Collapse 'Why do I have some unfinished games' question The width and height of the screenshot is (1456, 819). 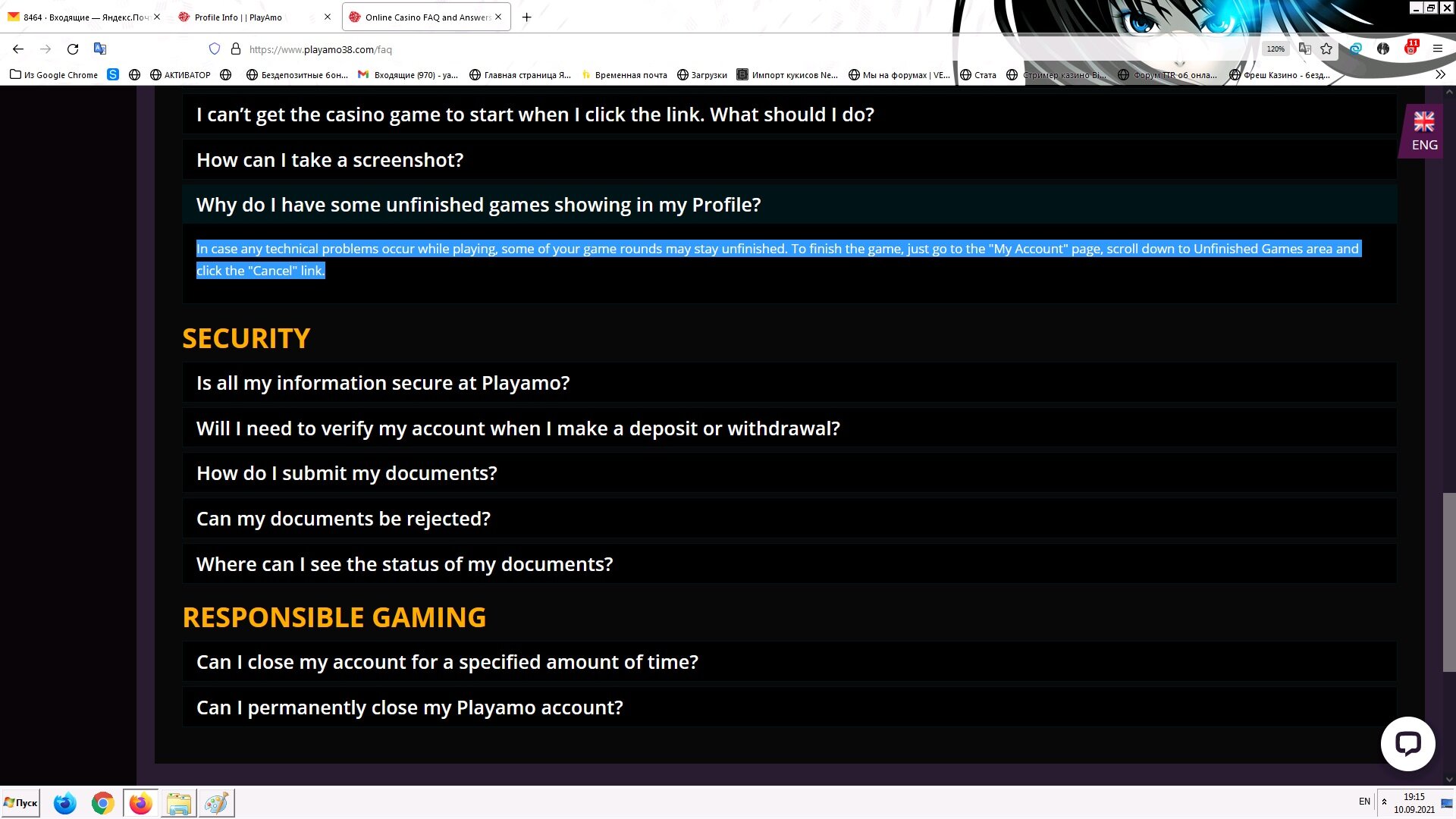(478, 205)
